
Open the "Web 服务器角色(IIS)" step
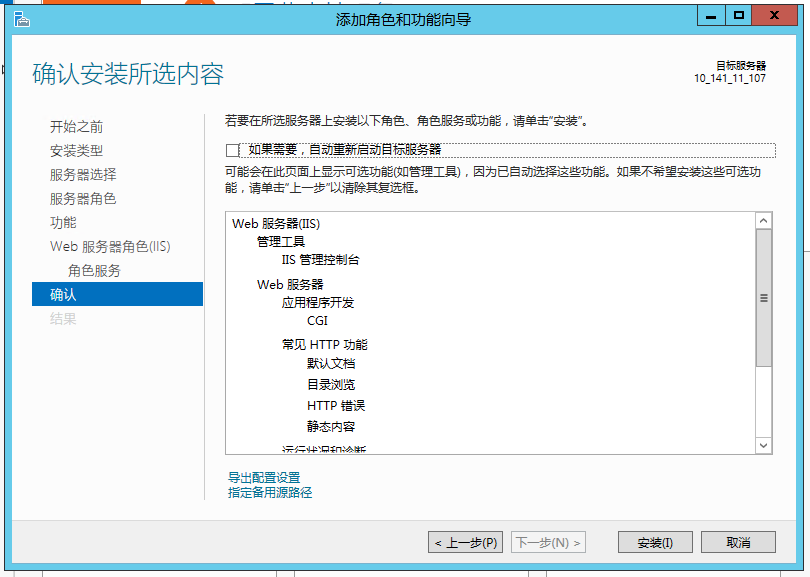coord(96,246)
